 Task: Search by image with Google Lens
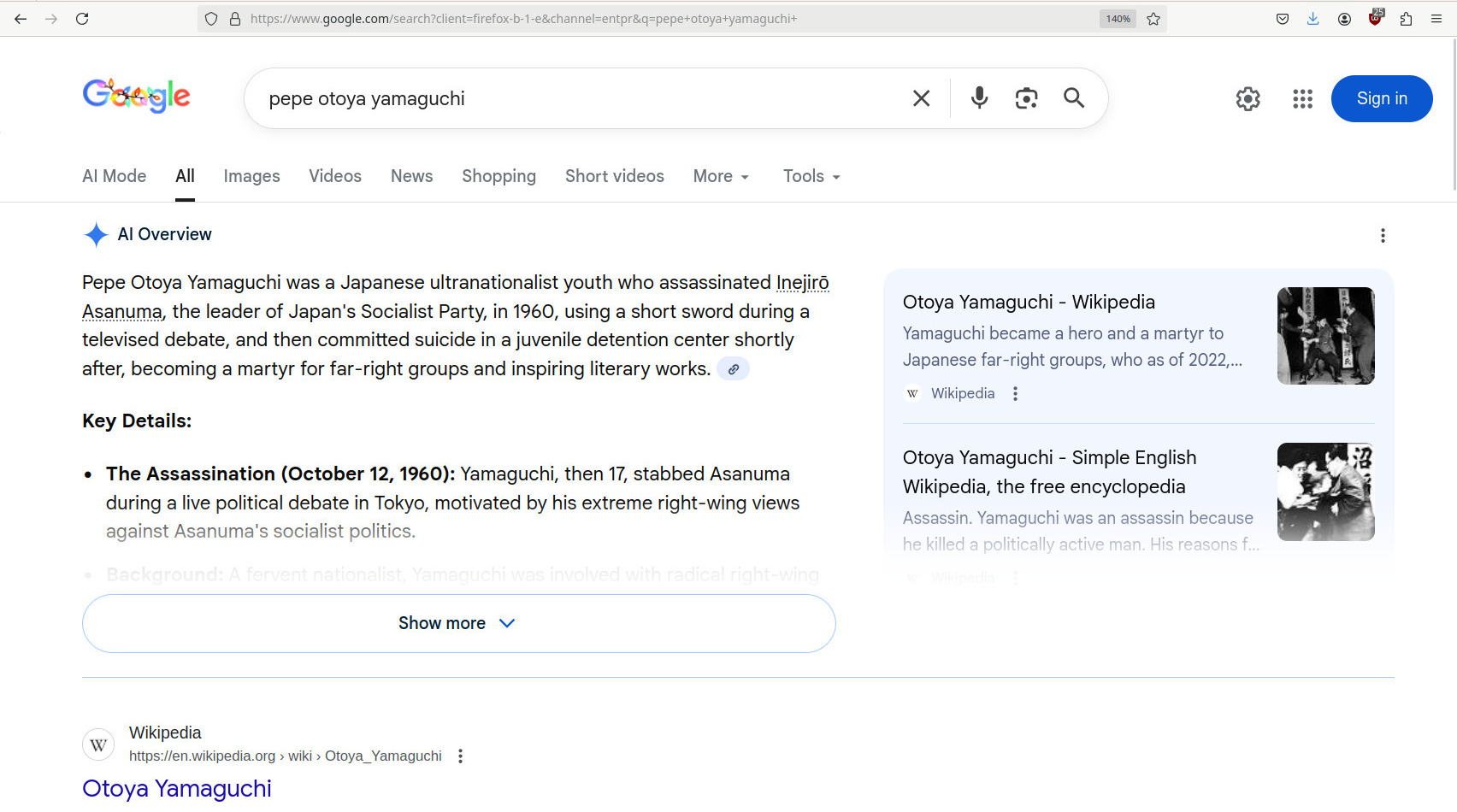click(x=1027, y=98)
